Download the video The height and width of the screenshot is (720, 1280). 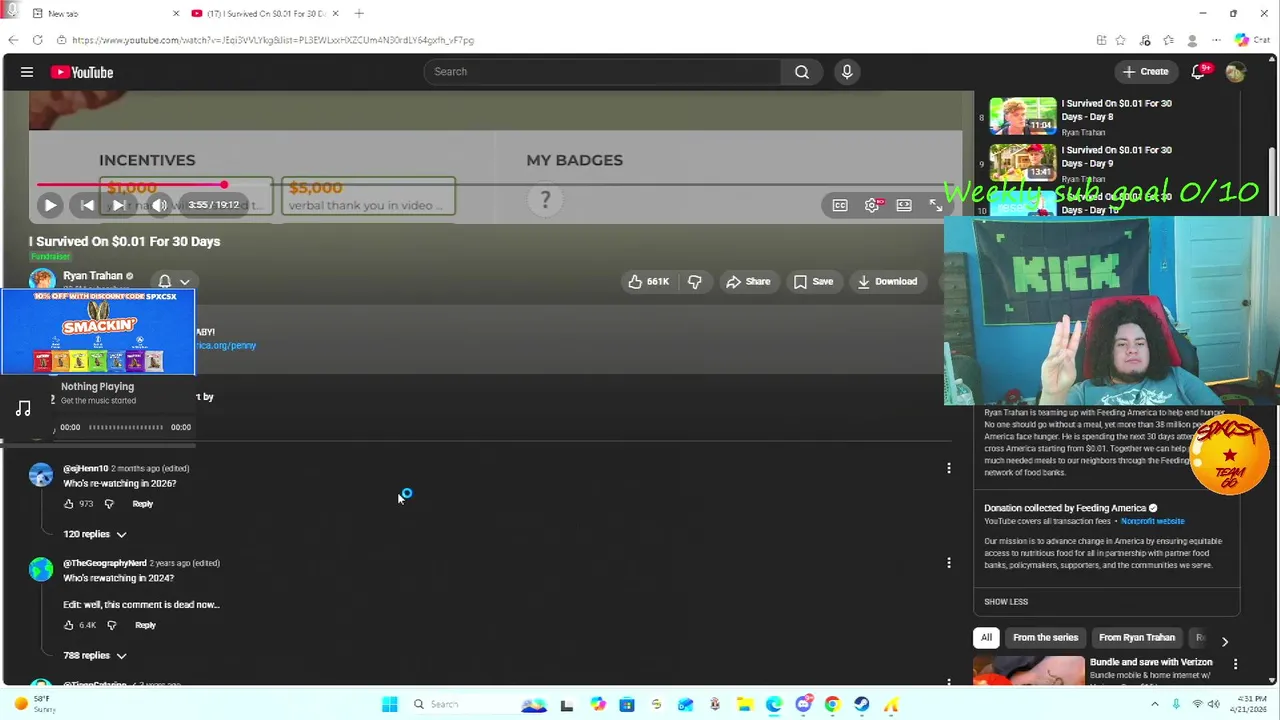pyautogui.click(x=887, y=282)
